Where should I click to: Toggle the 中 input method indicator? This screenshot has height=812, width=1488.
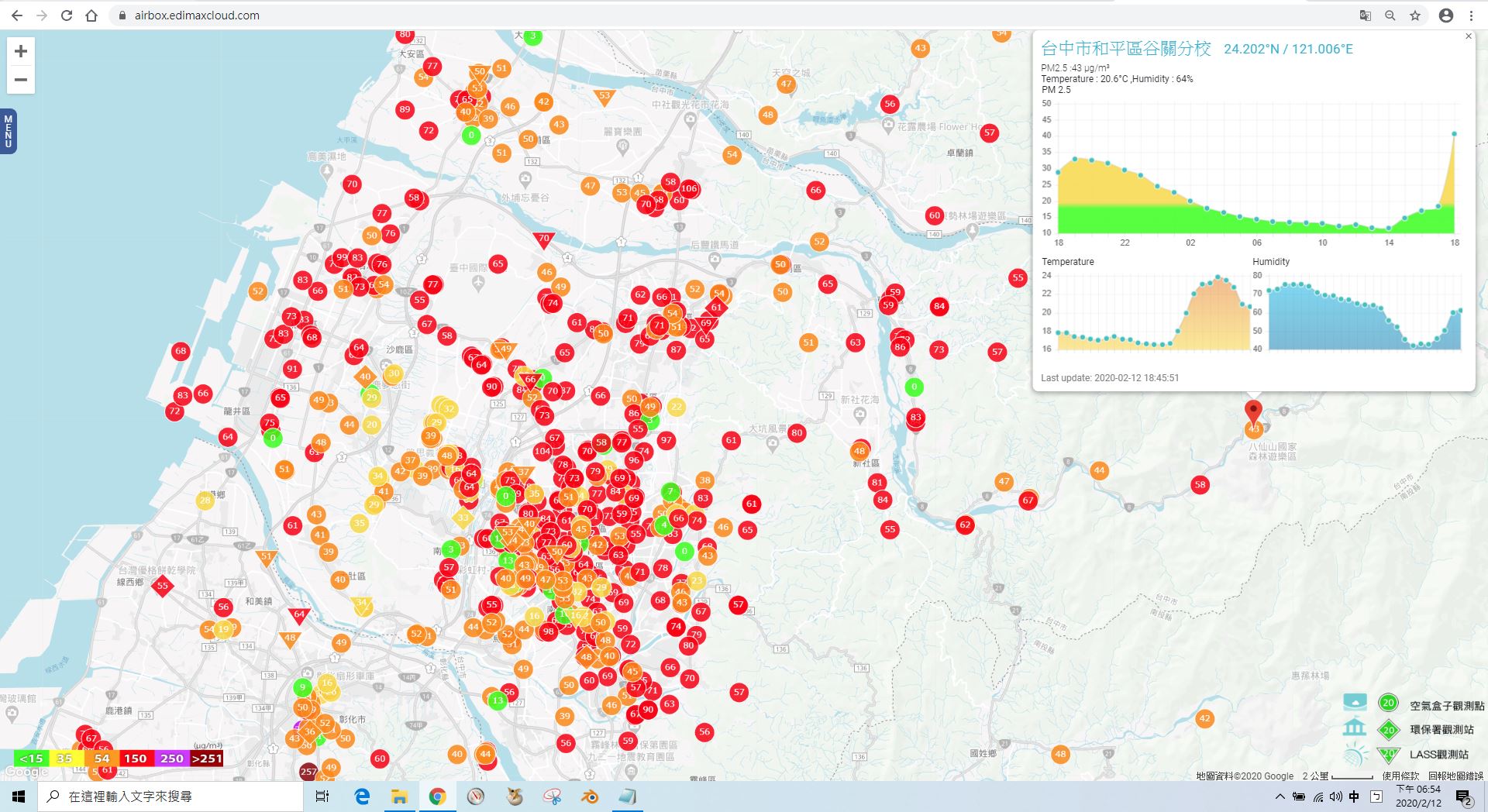1354,797
